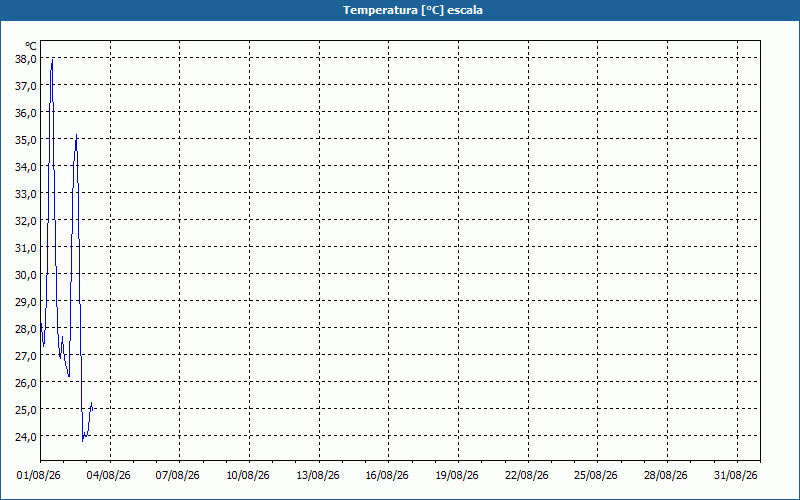Click the 38,0 axis label
Viewport: 800px width, 500px height.
click(x=26, y=59)
